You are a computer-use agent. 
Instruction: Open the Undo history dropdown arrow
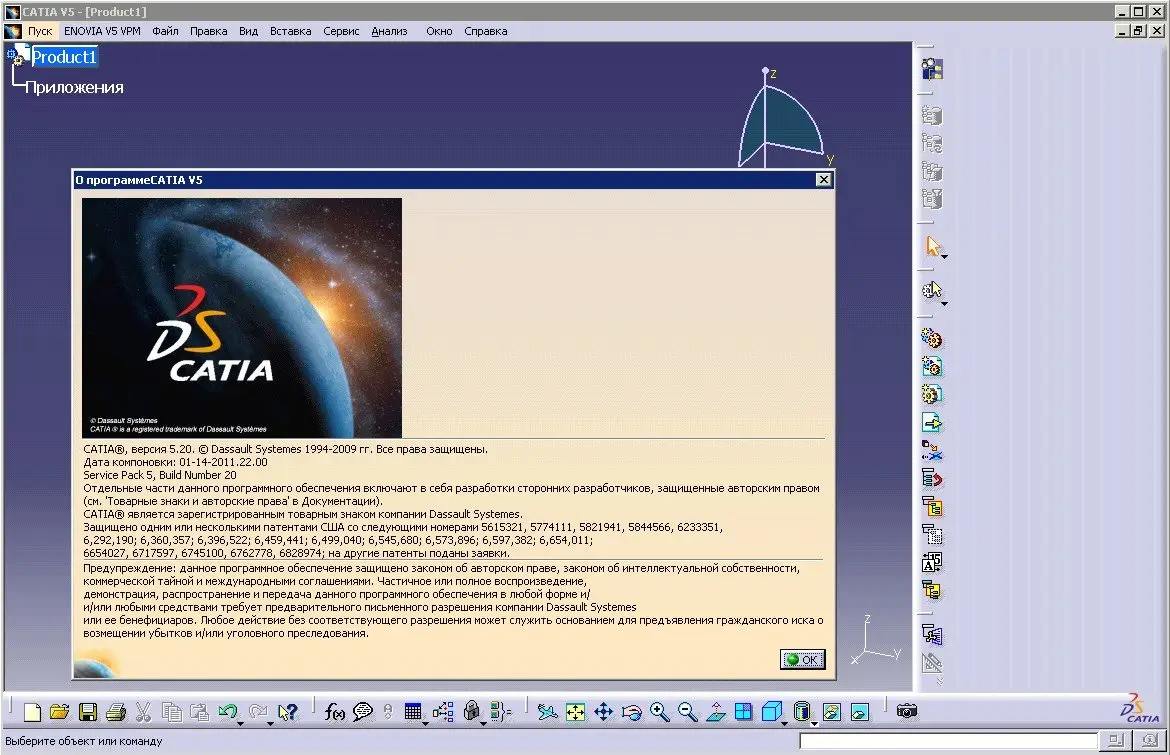coord(240,724)
